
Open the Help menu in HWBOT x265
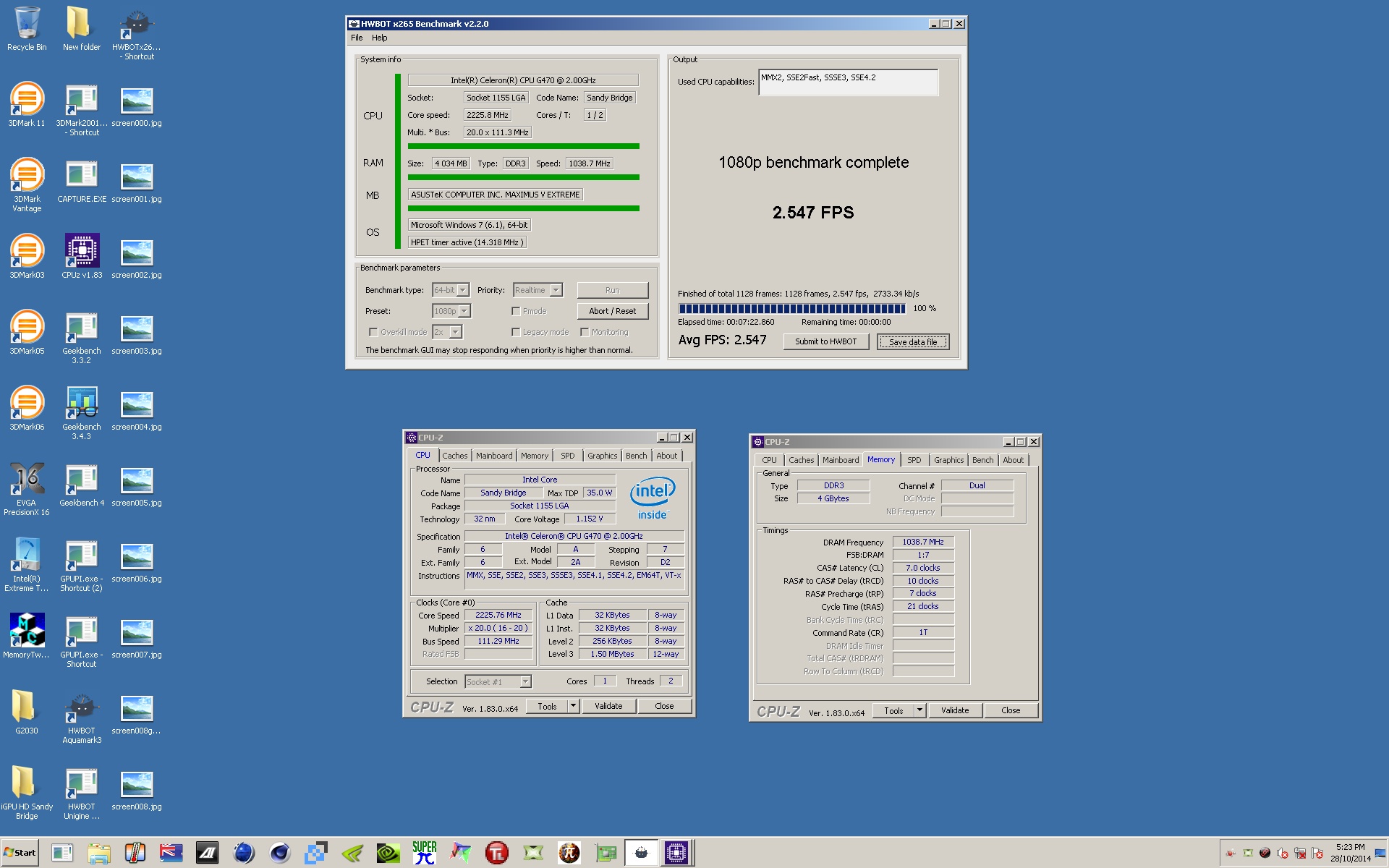[379, 38]
